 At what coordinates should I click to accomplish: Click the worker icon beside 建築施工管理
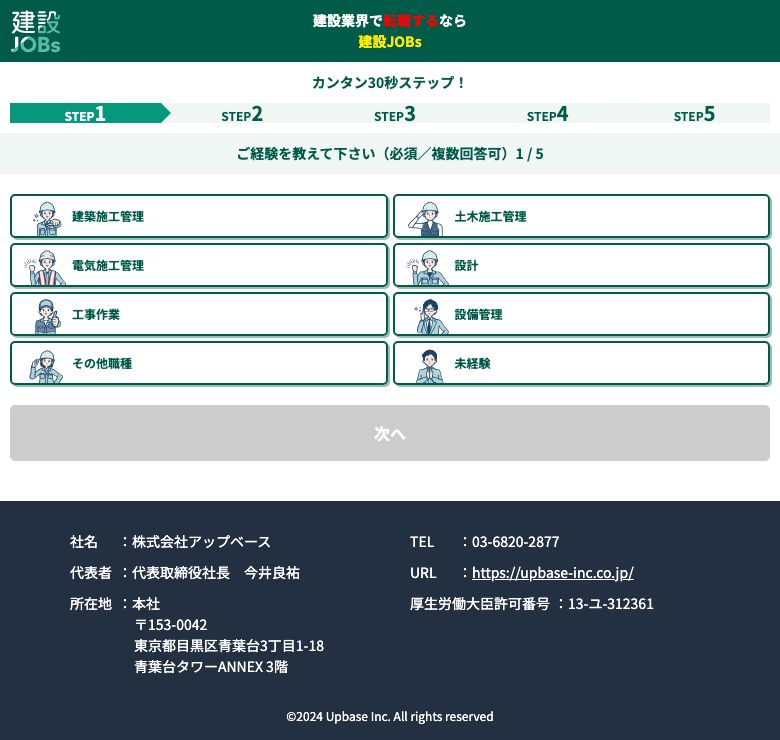pyautogui.click(x=47, y=218)
